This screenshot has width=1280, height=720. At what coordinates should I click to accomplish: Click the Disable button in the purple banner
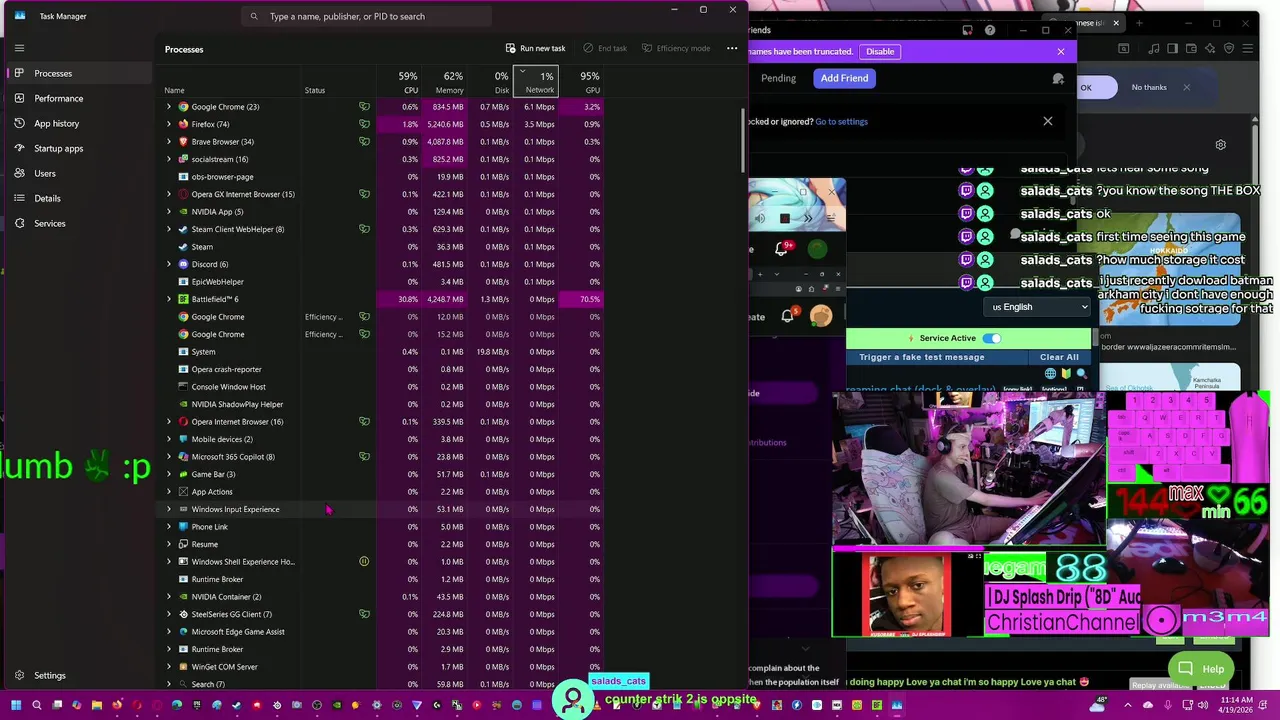(880, 51)
